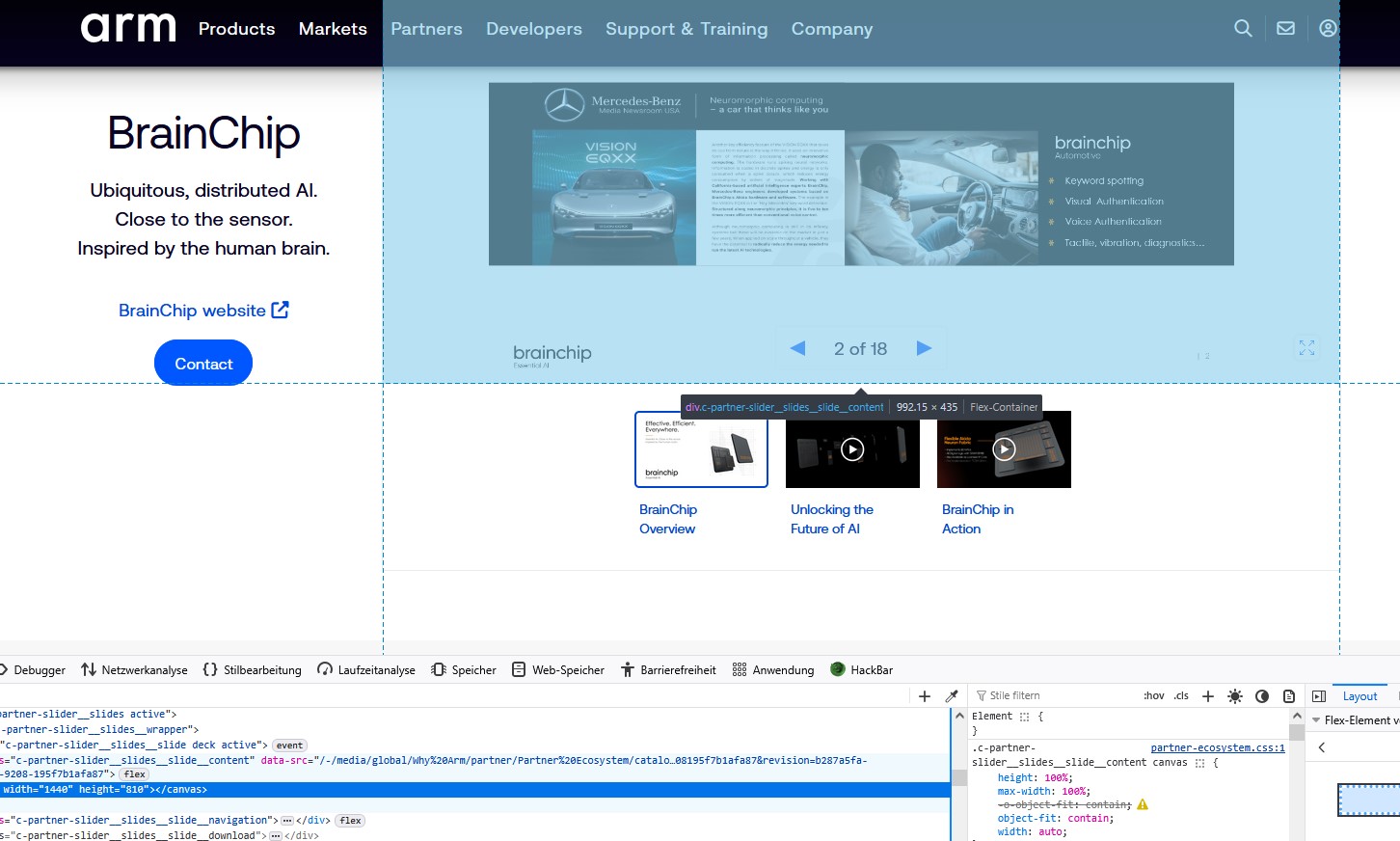This screenshot has height=841, width=1400.
Task: Switch to Netzwerkanalyse devtools tab
Action: [x=135, y=670]
